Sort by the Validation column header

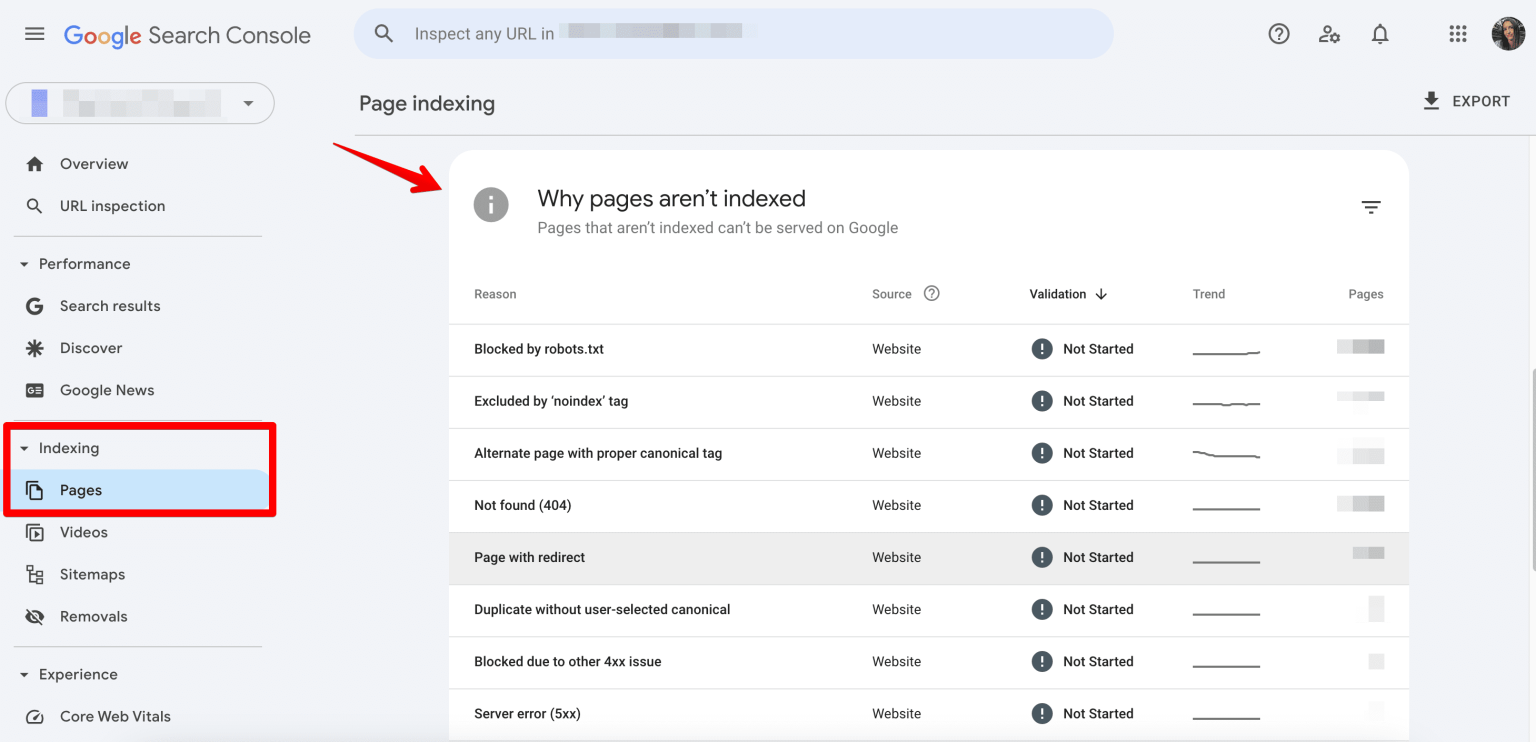(x=1067, y=294)
